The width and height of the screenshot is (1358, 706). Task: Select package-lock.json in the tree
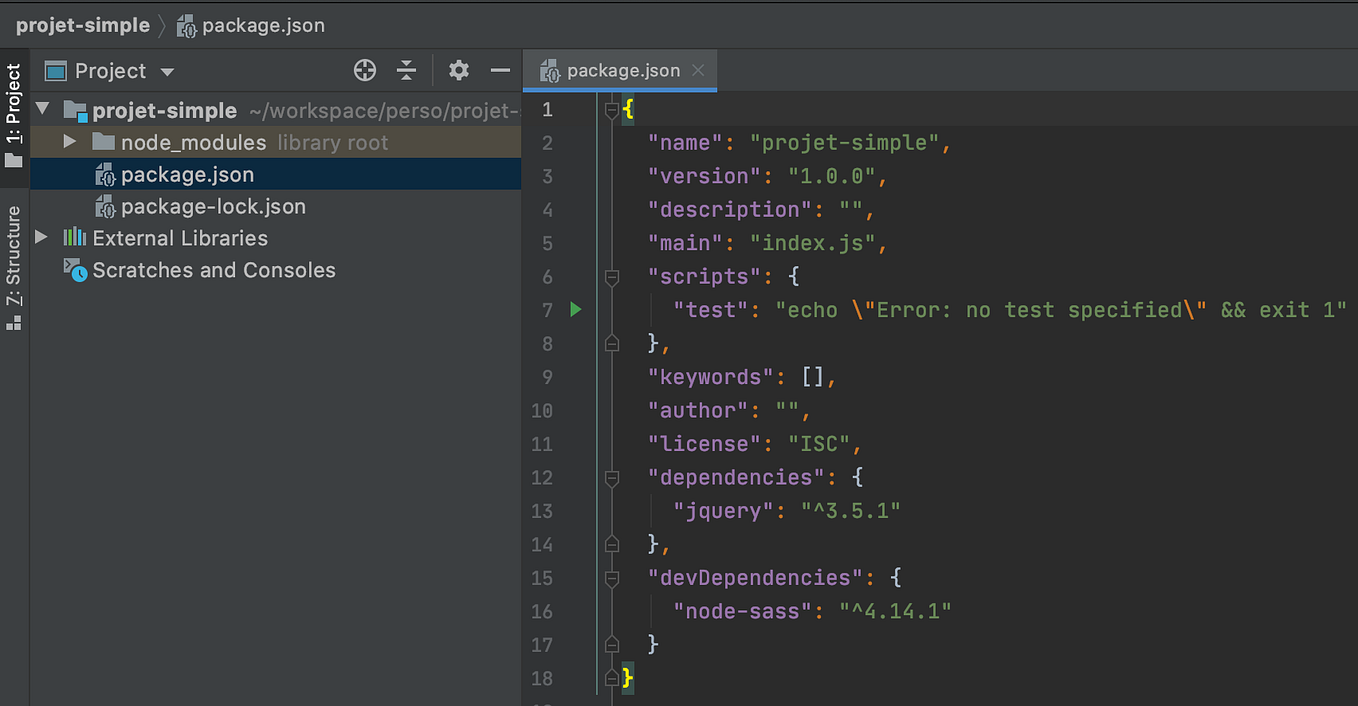tap(212, 206)
